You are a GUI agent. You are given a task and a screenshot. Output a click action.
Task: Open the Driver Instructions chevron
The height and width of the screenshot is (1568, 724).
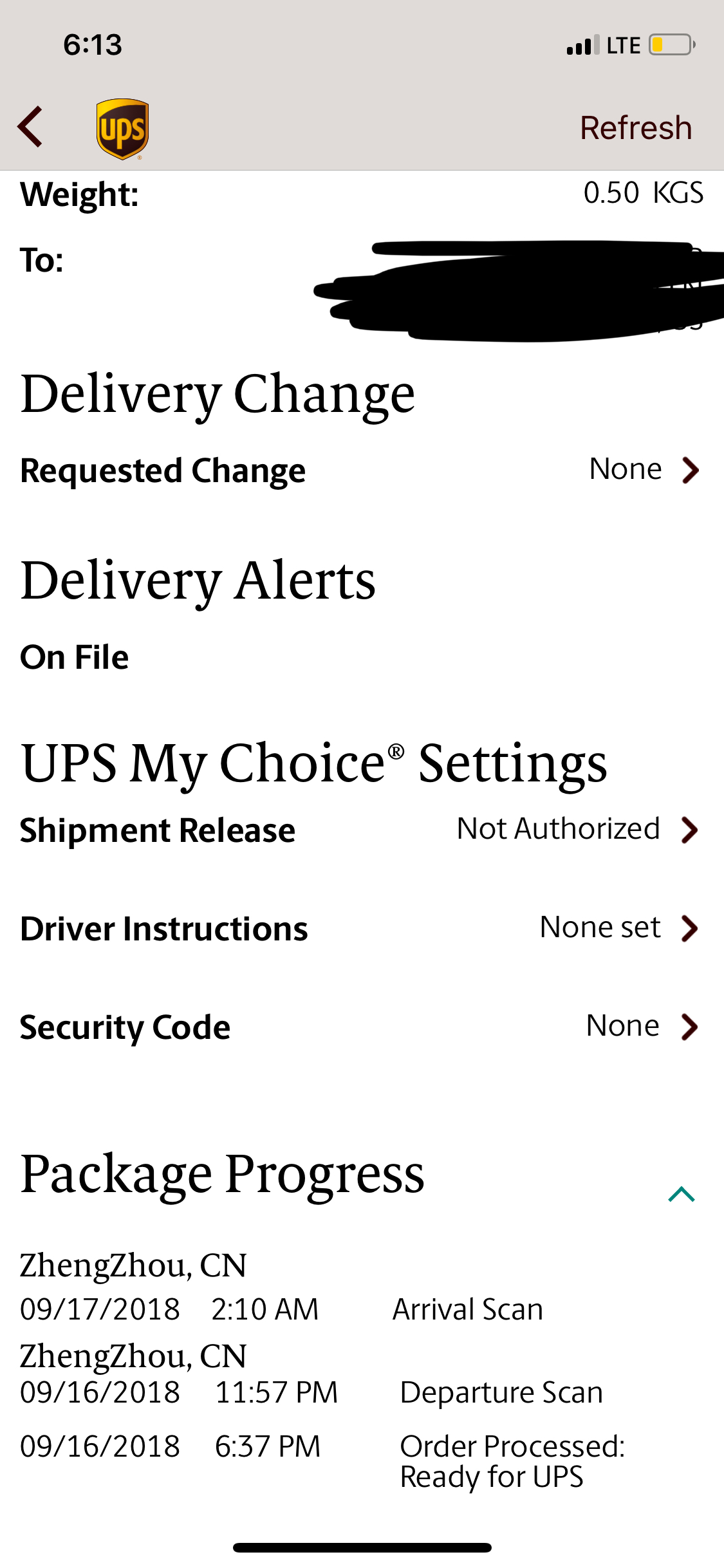[690, 928]
